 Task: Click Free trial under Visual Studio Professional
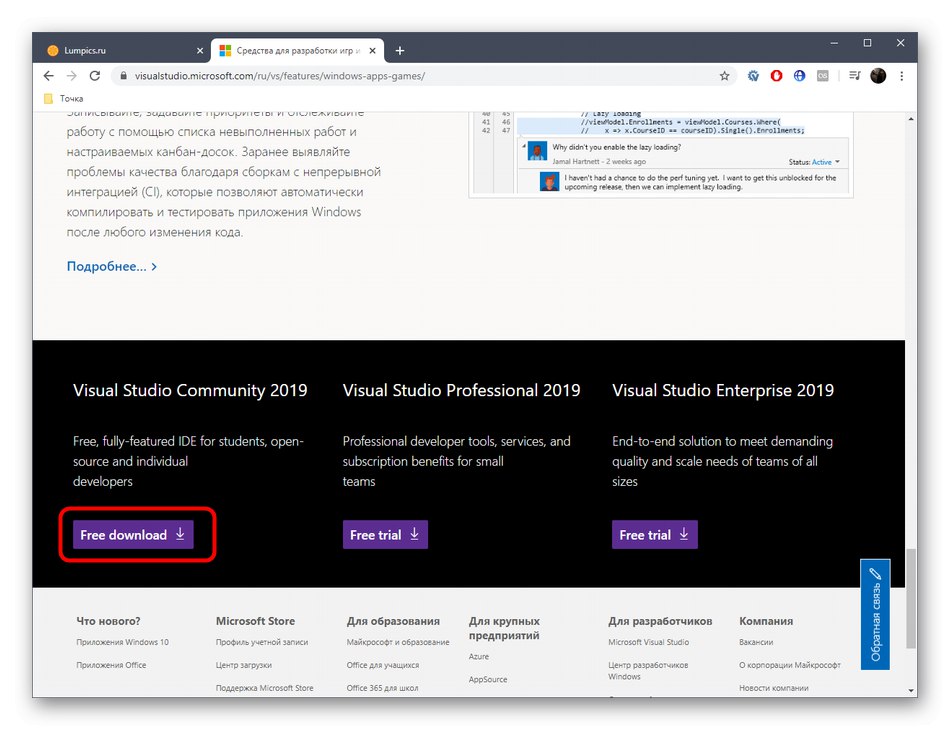coord(385,535)
